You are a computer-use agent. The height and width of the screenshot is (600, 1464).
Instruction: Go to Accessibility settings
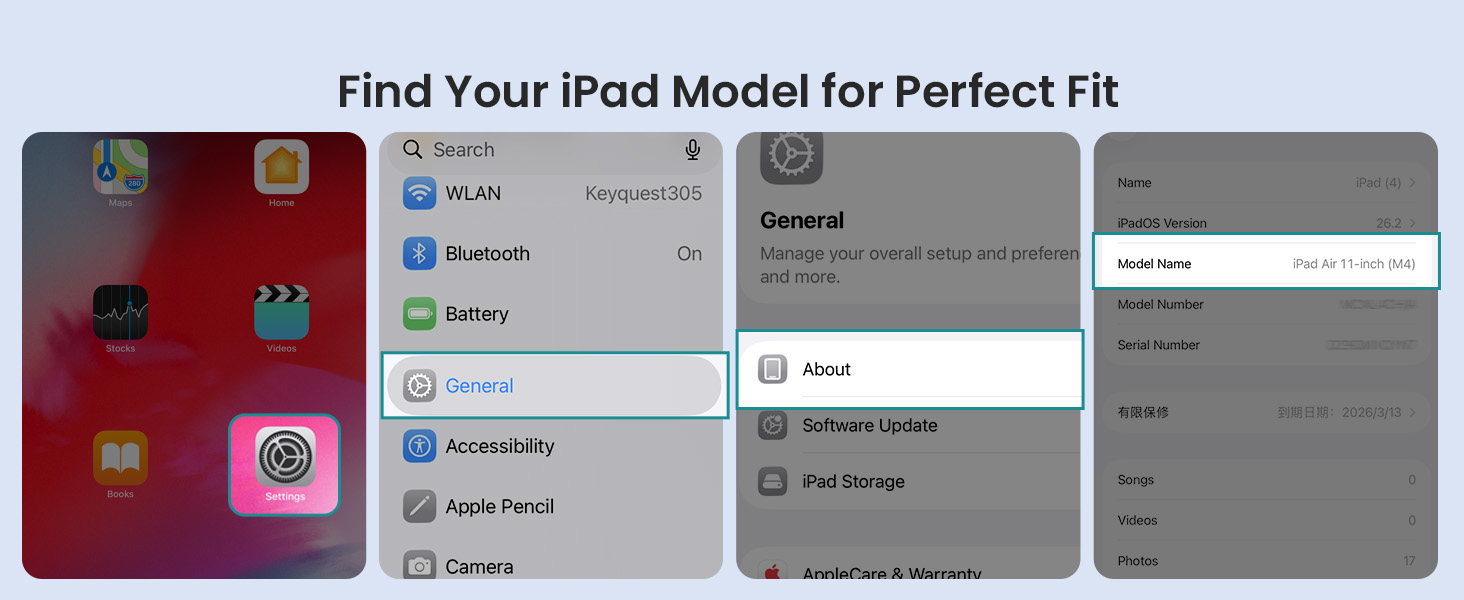click(551, 446)
